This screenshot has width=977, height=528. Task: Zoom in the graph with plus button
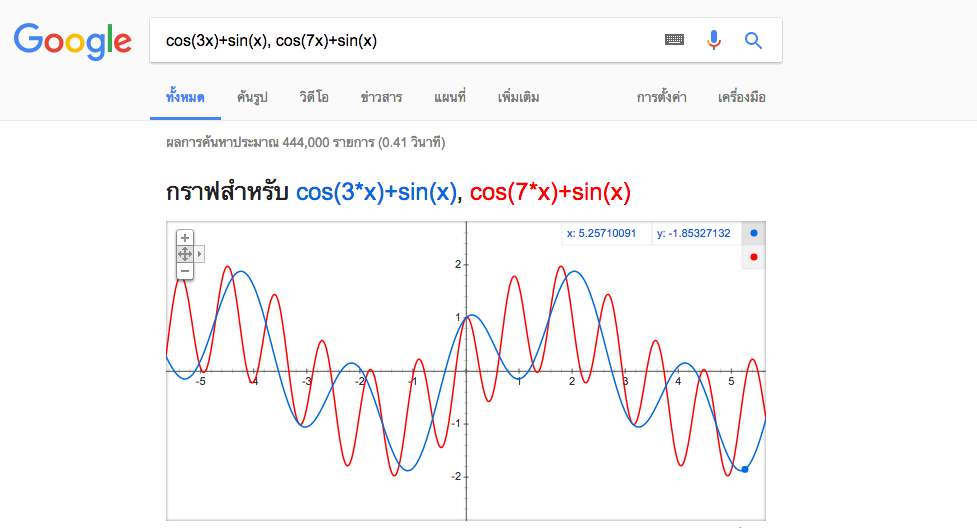[x=184, y=238]
